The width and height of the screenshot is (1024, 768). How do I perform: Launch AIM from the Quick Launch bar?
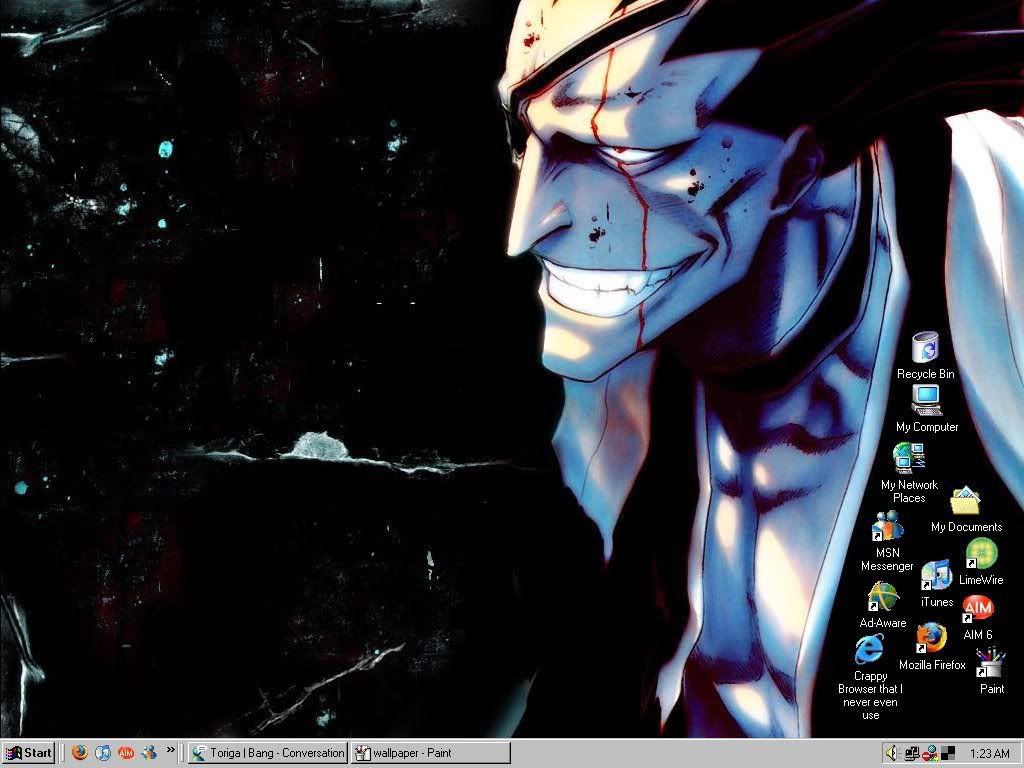[x=125, y=753]
